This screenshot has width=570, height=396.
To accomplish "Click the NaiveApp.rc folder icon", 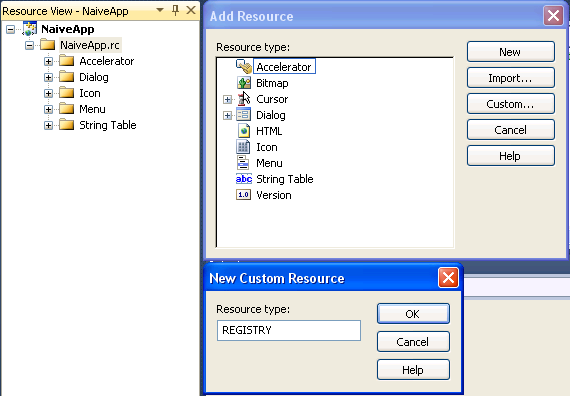I will pos(47,45).
